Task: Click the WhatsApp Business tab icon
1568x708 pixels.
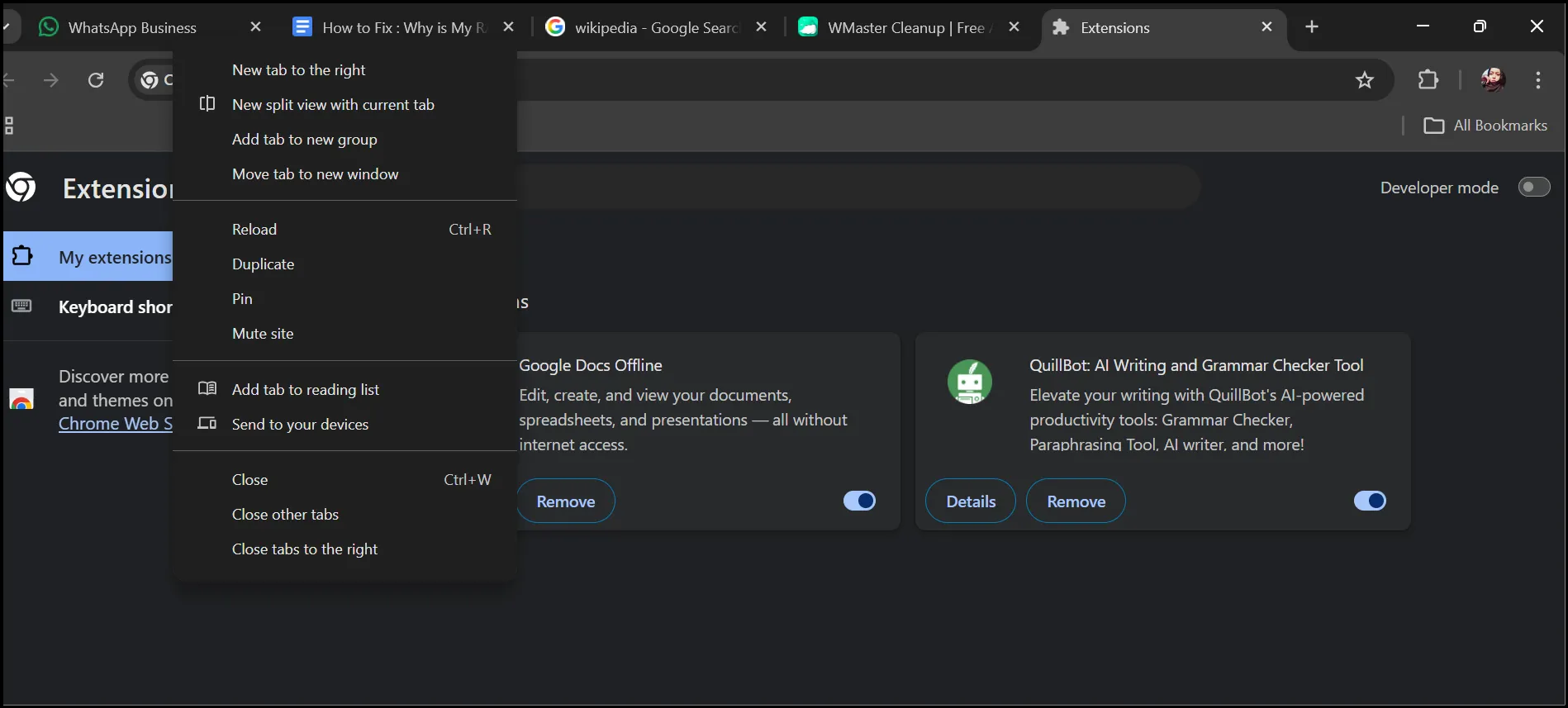Action: point(49,26)
